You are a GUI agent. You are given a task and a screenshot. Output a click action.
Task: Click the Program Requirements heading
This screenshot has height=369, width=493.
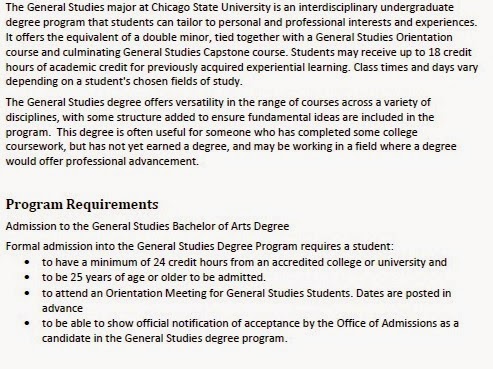pos(82,204)
